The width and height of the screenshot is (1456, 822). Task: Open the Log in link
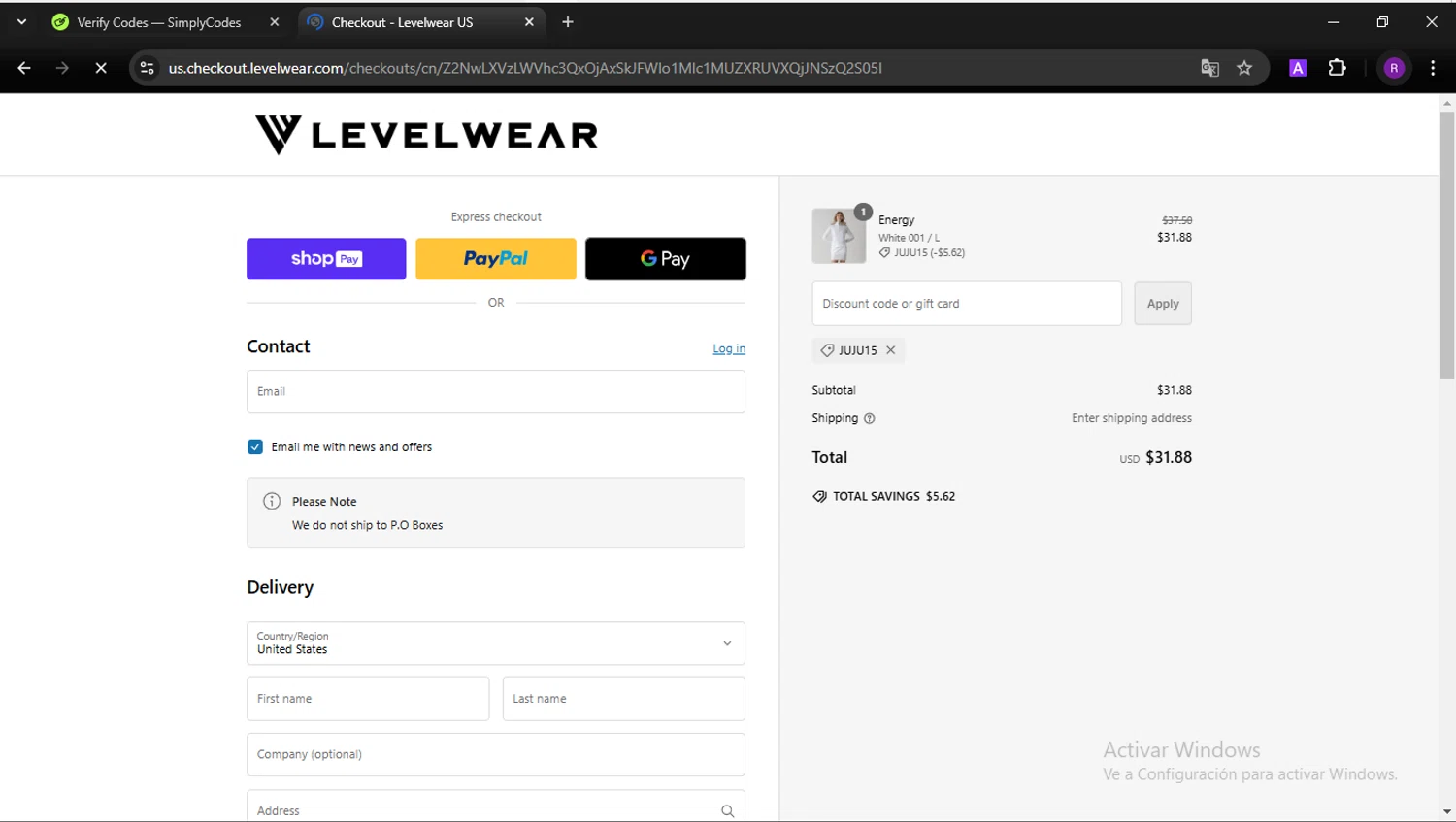[x=729, y=348]
